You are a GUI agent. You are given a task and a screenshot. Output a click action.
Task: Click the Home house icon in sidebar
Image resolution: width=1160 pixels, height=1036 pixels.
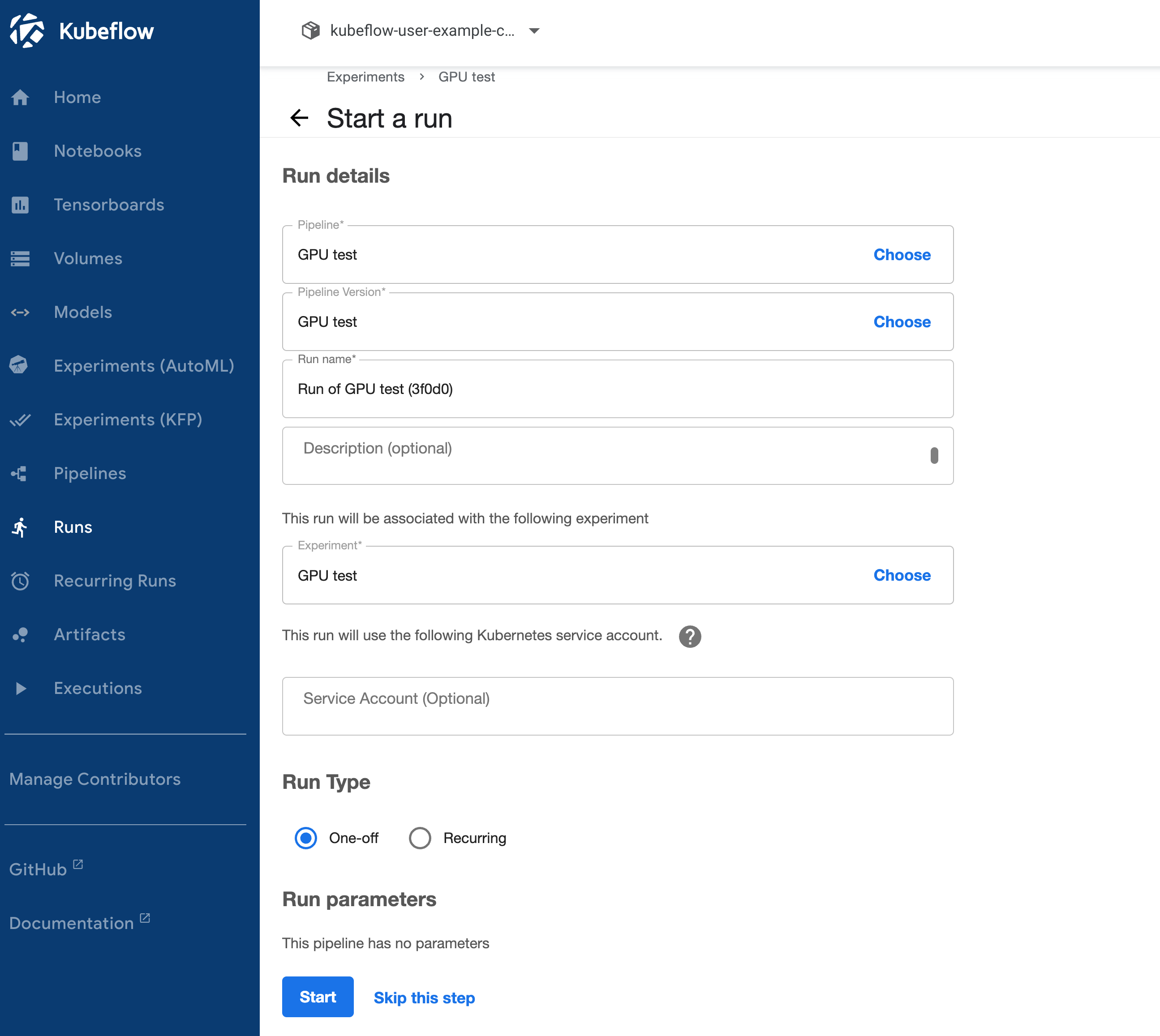20,97
